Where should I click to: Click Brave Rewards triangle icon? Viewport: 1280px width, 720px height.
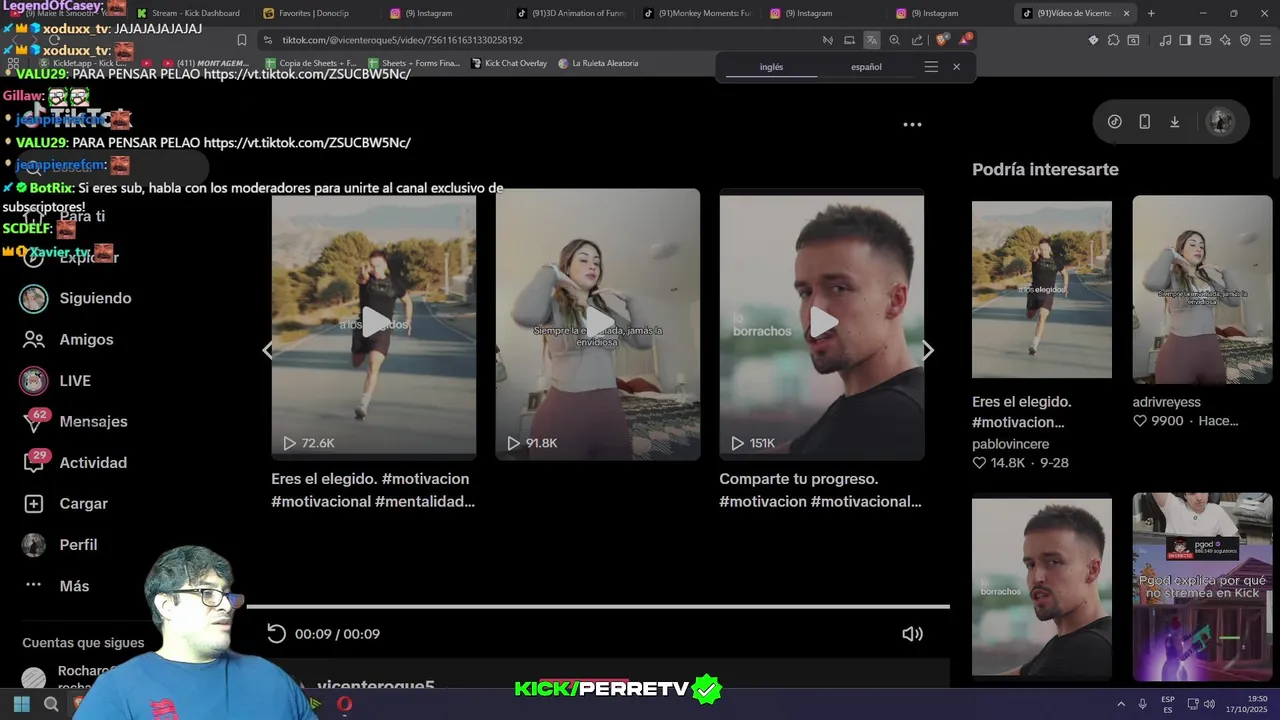point(965,40)
